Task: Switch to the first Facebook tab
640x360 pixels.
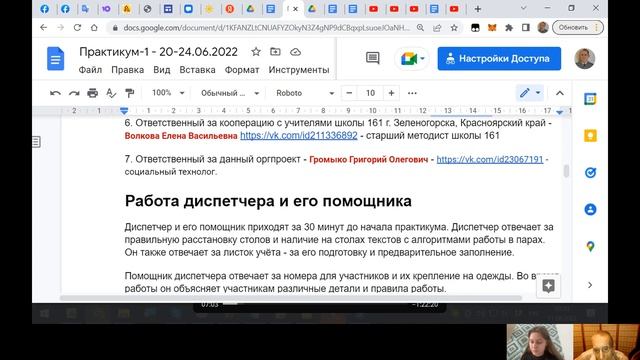Action: [x=44, y=9]
